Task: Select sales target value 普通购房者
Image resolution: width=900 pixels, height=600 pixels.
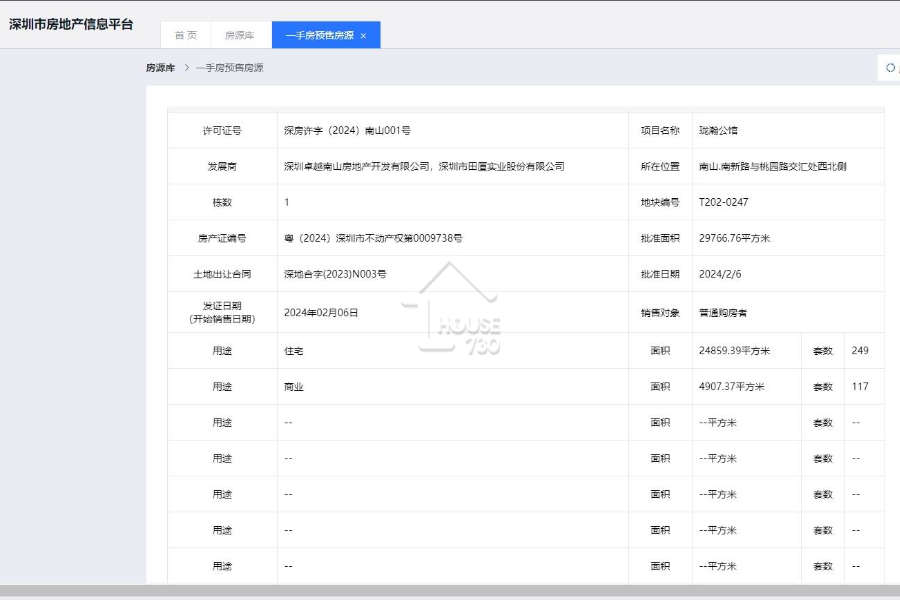Action: (723, 313)
